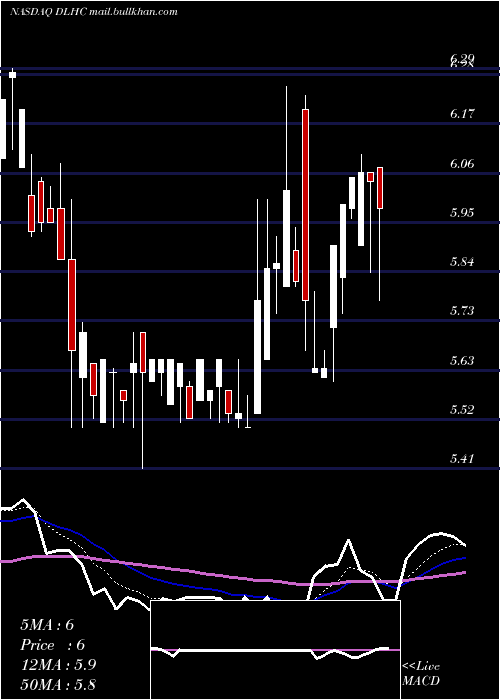This screenshot has height=700, width=500.
Task: Click the NASDAQ DLHC mail.bullkhan.com header text
Action: click(x=94, y=12)
